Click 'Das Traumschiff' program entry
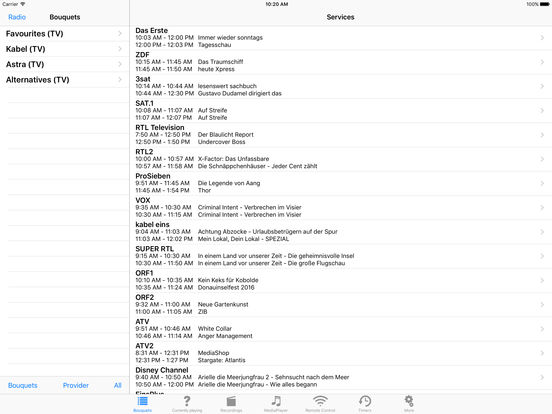 coord(220,62)
